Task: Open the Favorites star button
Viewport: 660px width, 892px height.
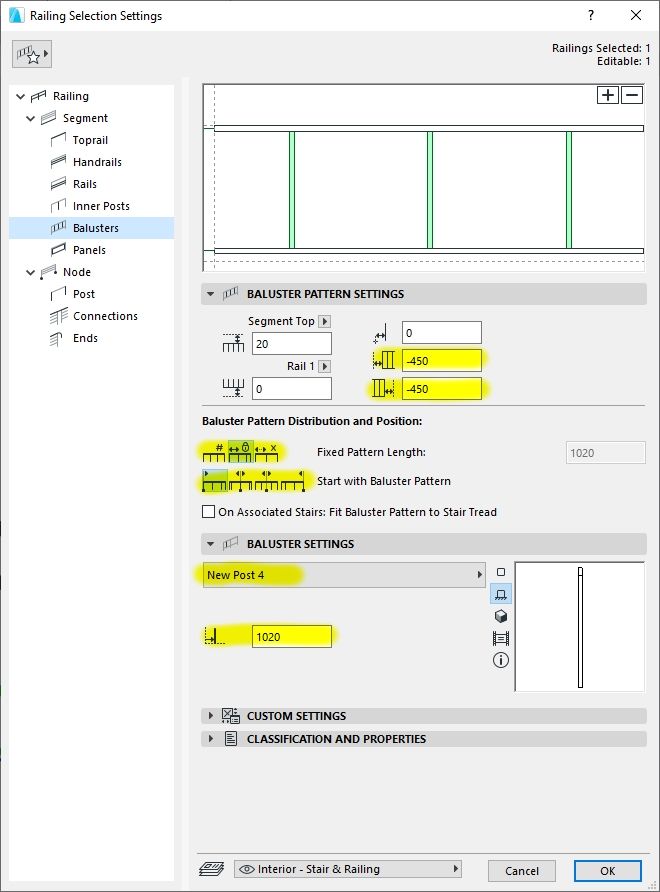Action: (32, 55)
